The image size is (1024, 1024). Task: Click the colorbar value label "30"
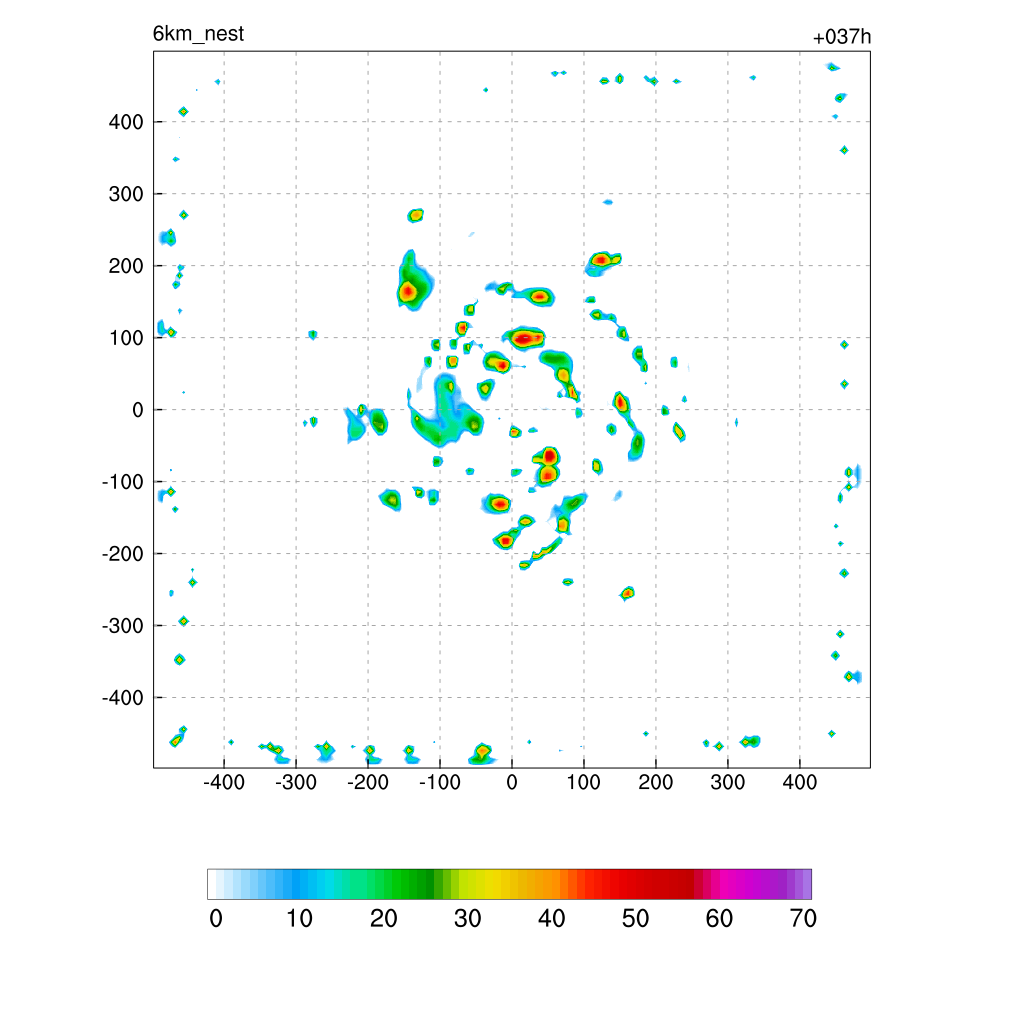tap(468, 919)
